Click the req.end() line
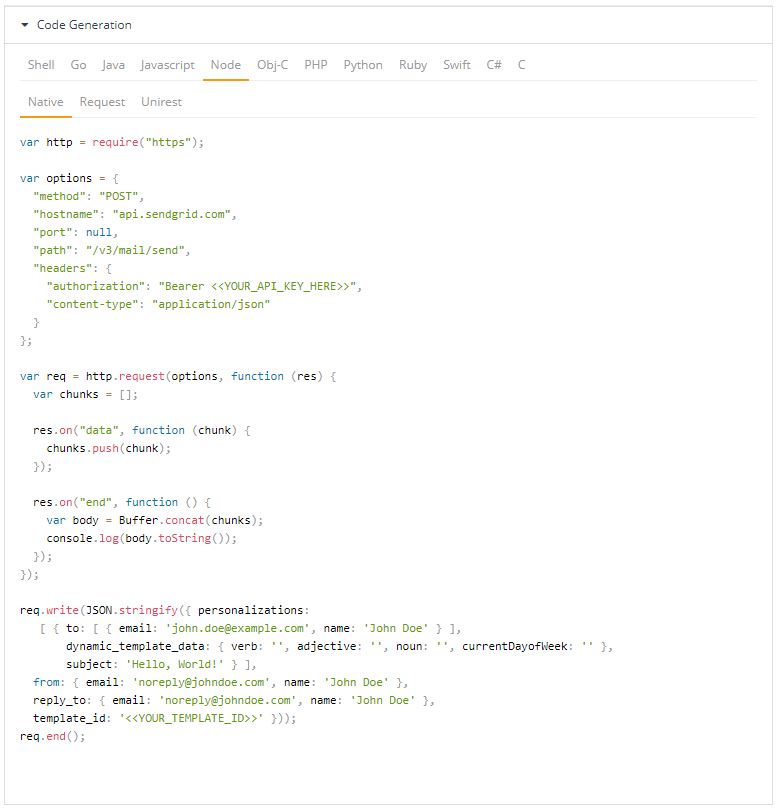 [x=52, y=736]
